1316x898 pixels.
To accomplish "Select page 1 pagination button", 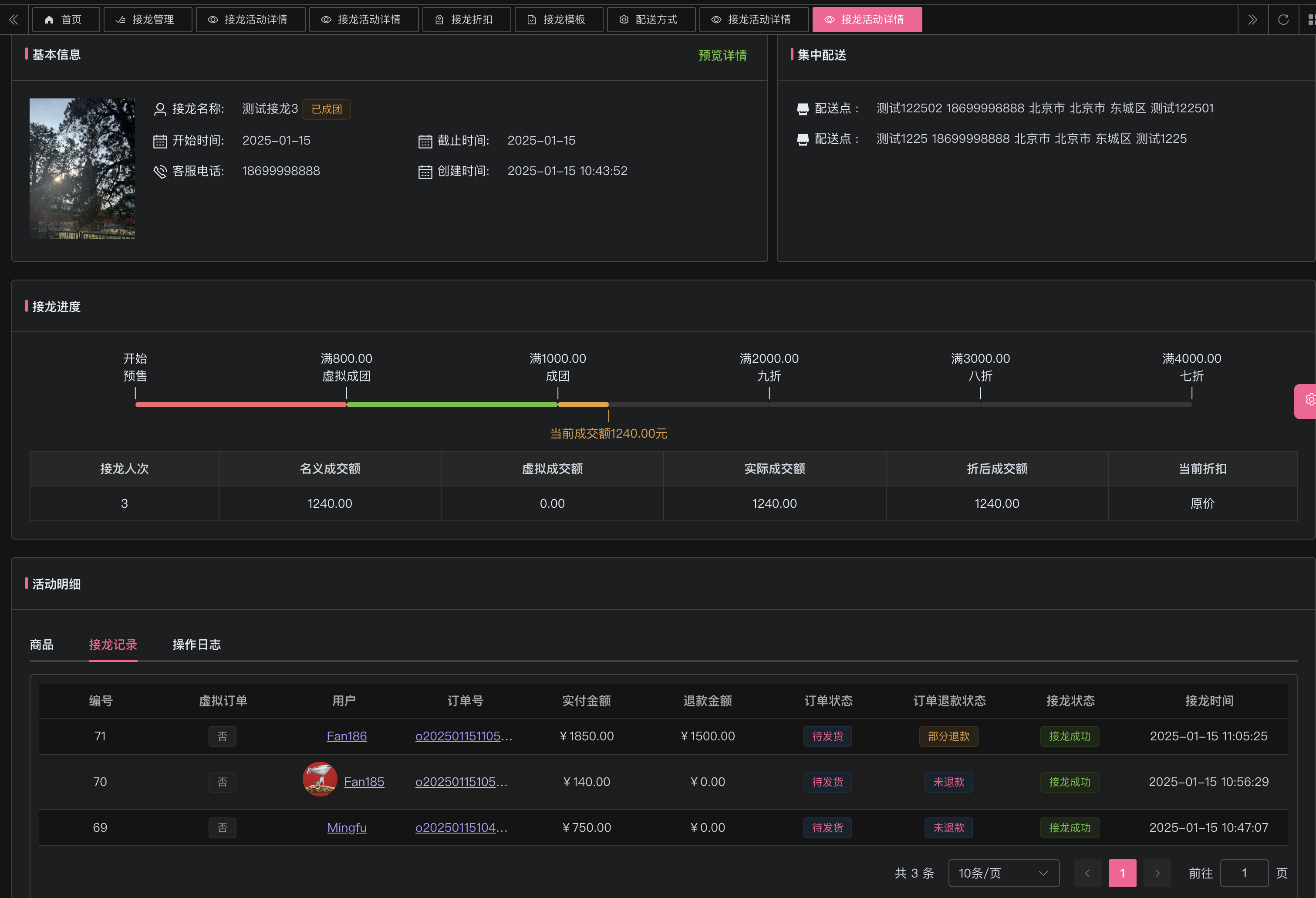I will coord(1122,873).
